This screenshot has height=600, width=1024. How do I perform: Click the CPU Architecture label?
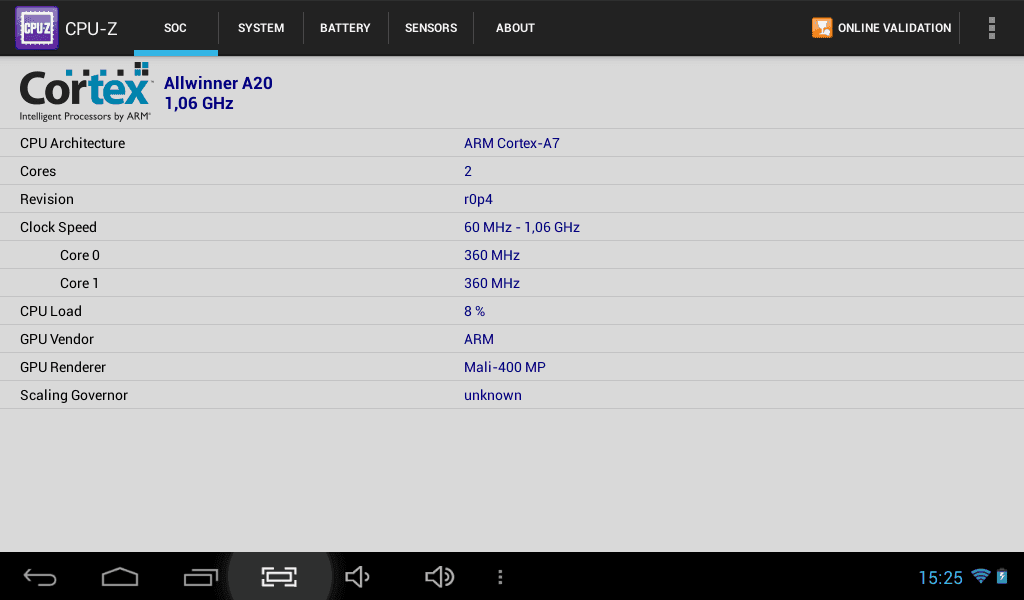72,143
